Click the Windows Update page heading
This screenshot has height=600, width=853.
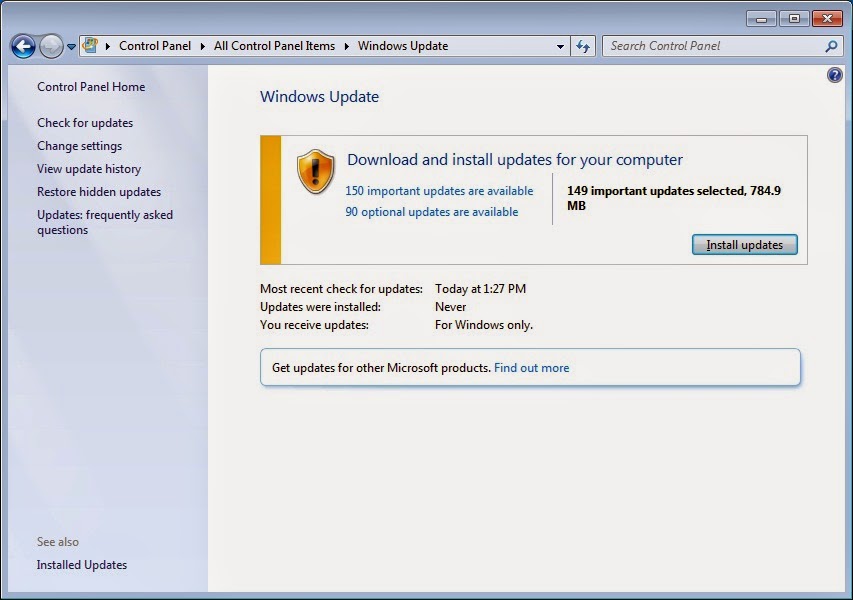[319, 97]
